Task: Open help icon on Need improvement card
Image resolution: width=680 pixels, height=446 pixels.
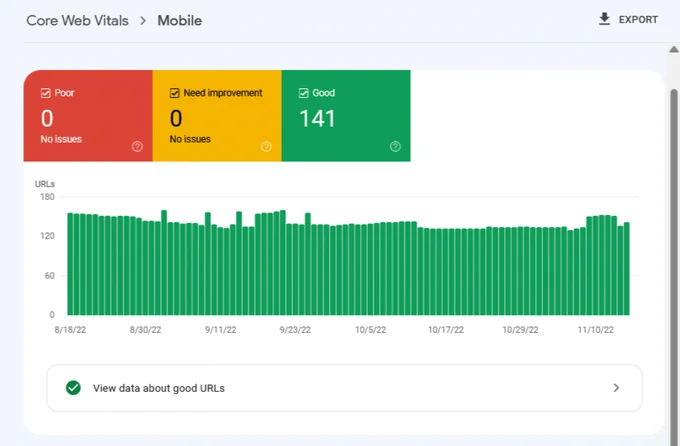Action: [266, 147]
